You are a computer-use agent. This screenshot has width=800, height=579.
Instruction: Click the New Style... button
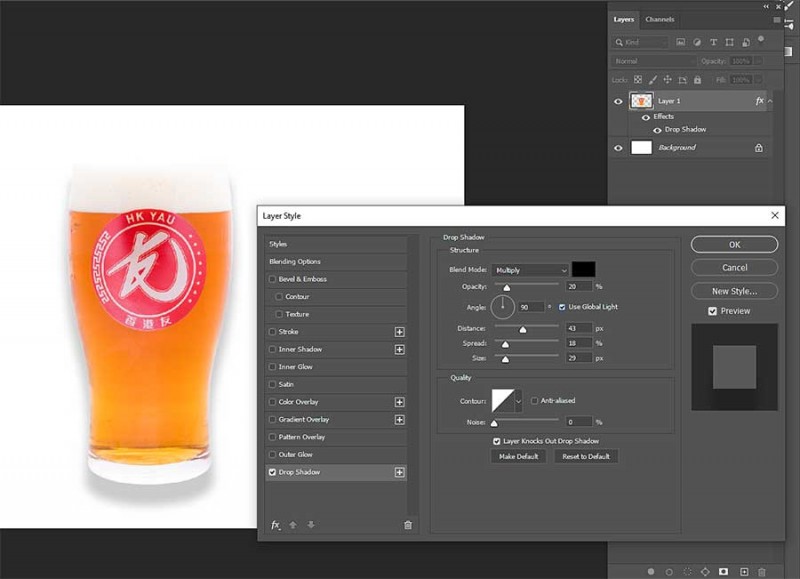point(734,291)
